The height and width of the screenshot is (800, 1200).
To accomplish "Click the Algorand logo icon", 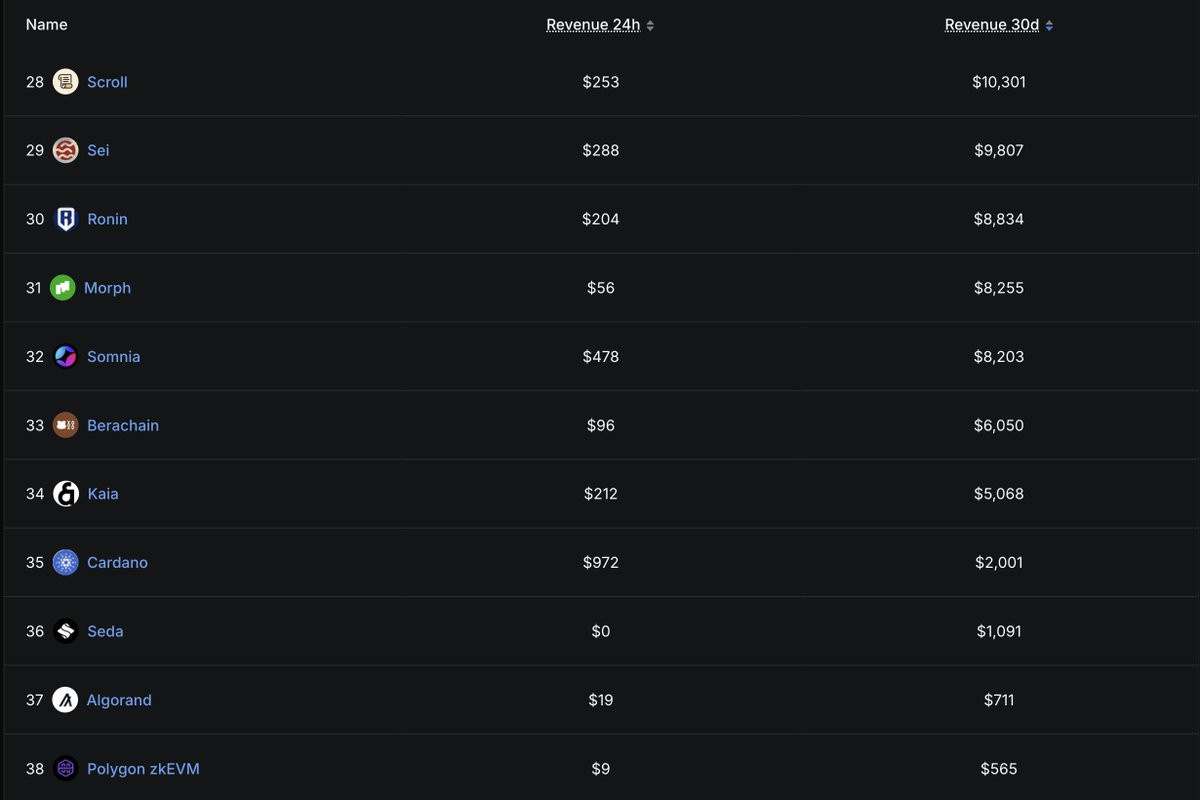I will pos(66,700).
